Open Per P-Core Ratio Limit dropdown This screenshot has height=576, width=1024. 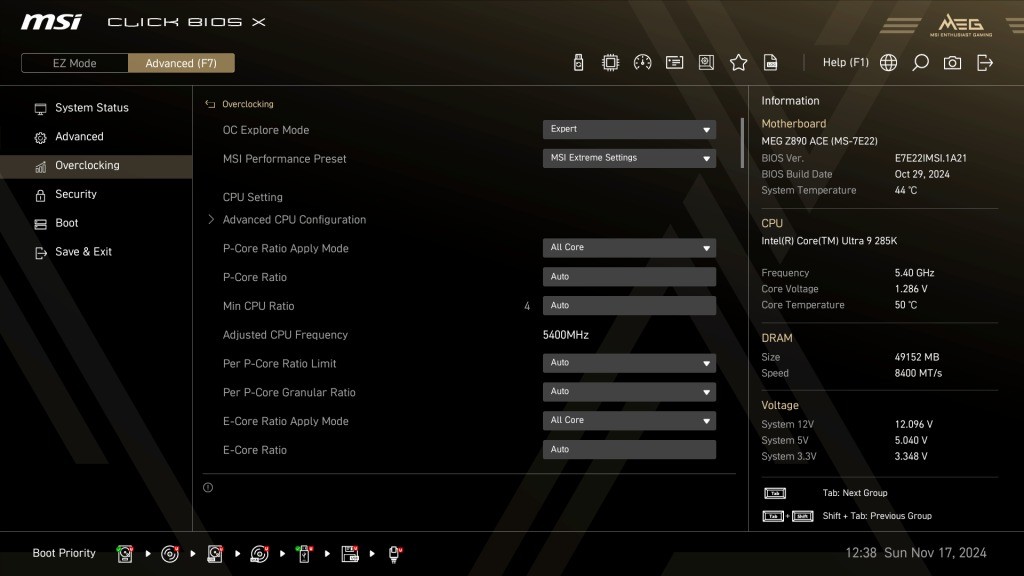coord(629,363)
